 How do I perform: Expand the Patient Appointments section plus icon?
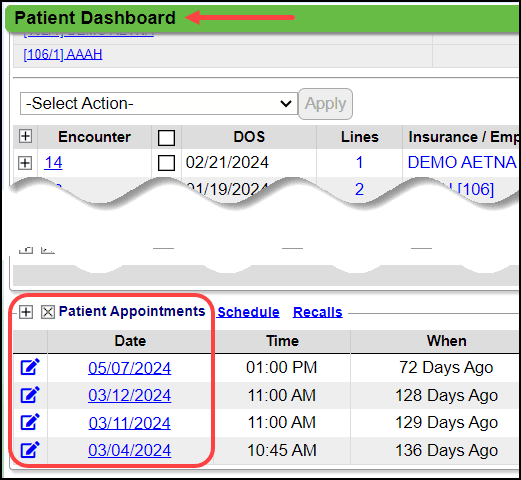pyautogui.click(x=26, y=312)
